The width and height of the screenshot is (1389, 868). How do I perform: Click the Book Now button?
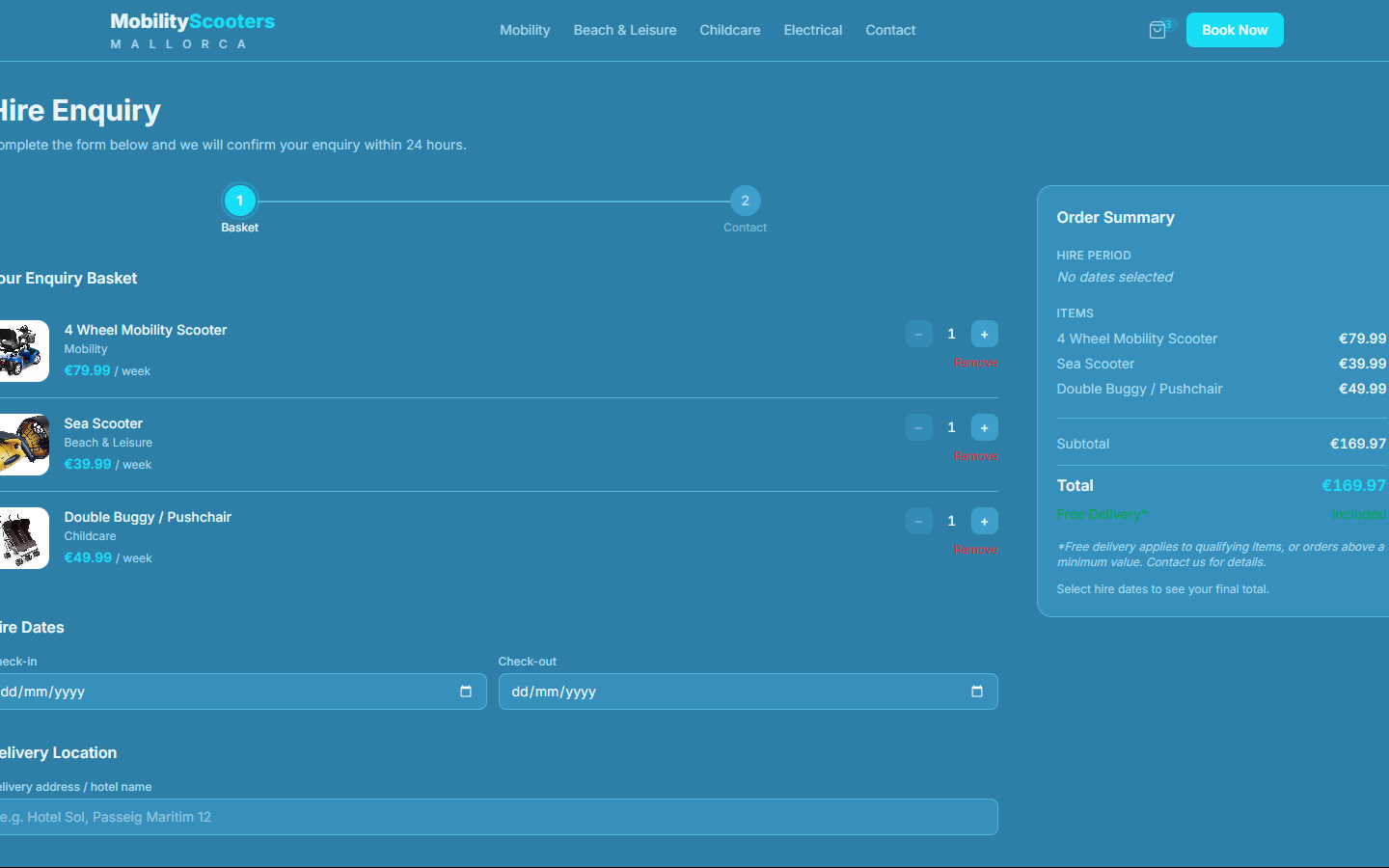tap(1235, 30)
